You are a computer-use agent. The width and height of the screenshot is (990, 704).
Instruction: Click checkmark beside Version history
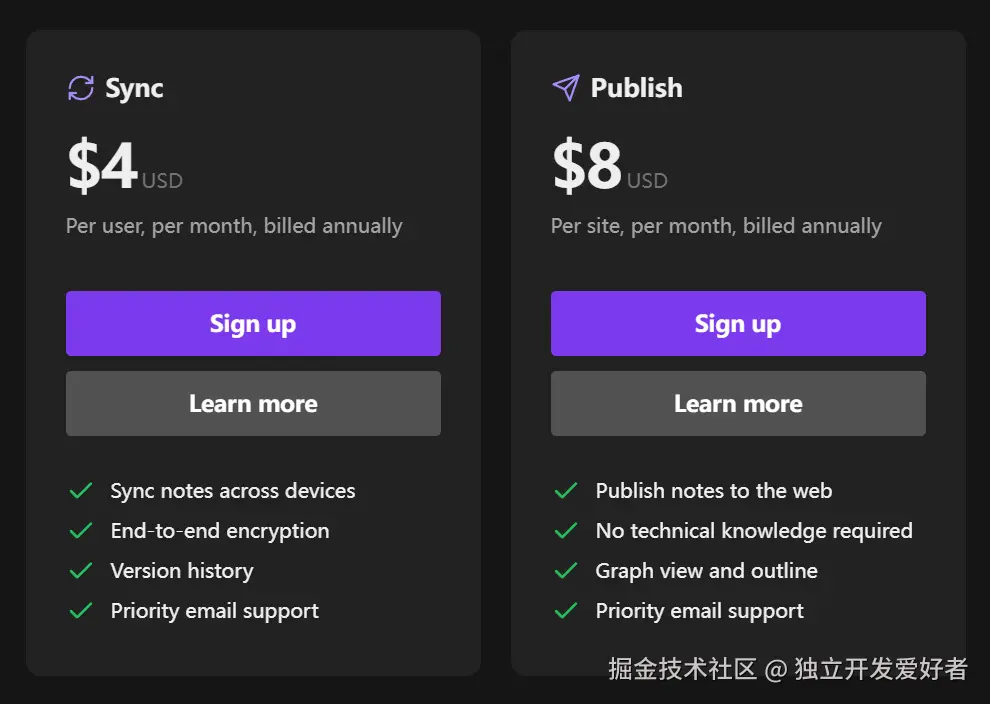pos(81,571)
